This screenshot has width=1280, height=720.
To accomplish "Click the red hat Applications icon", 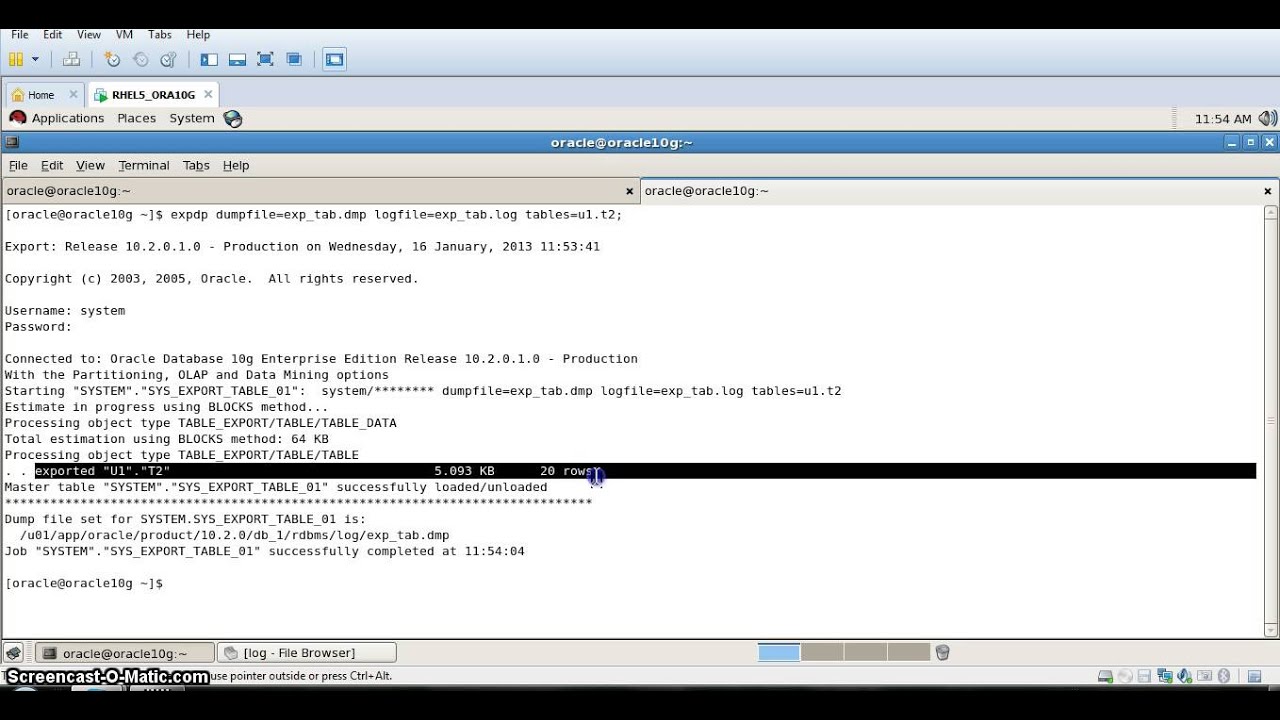I will (x=17, y=118).
